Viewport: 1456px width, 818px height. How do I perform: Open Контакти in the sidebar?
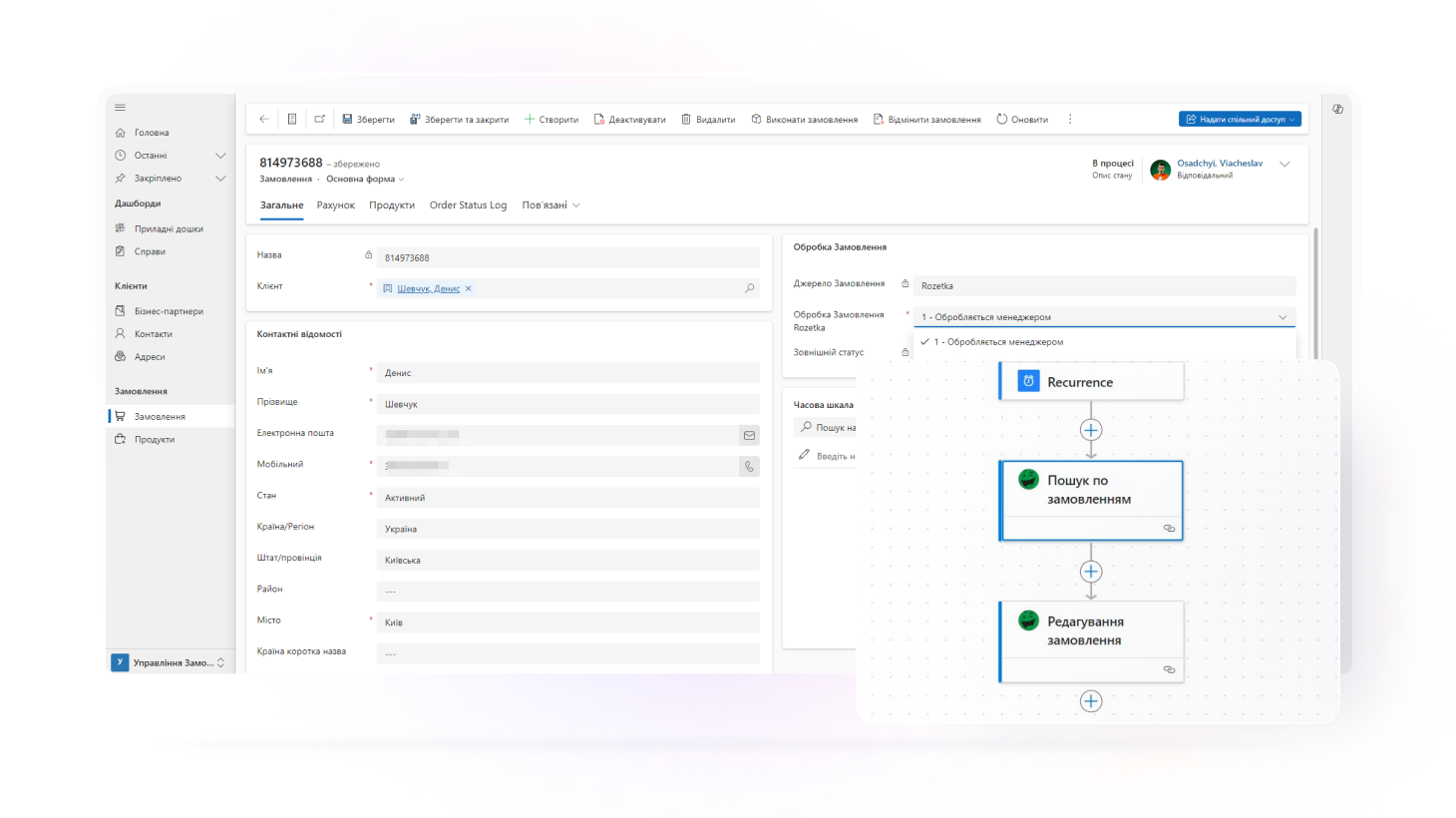tap(154, 334)
